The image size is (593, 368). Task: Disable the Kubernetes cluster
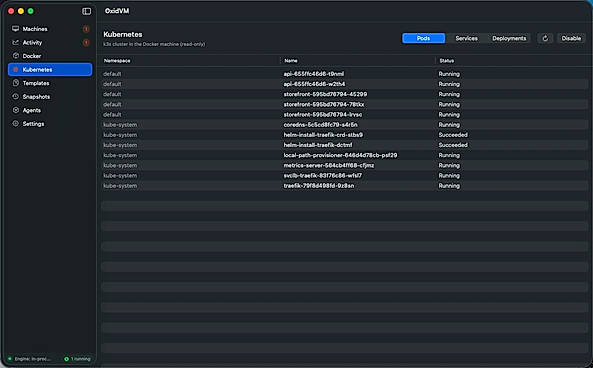(x=571, y=38)
